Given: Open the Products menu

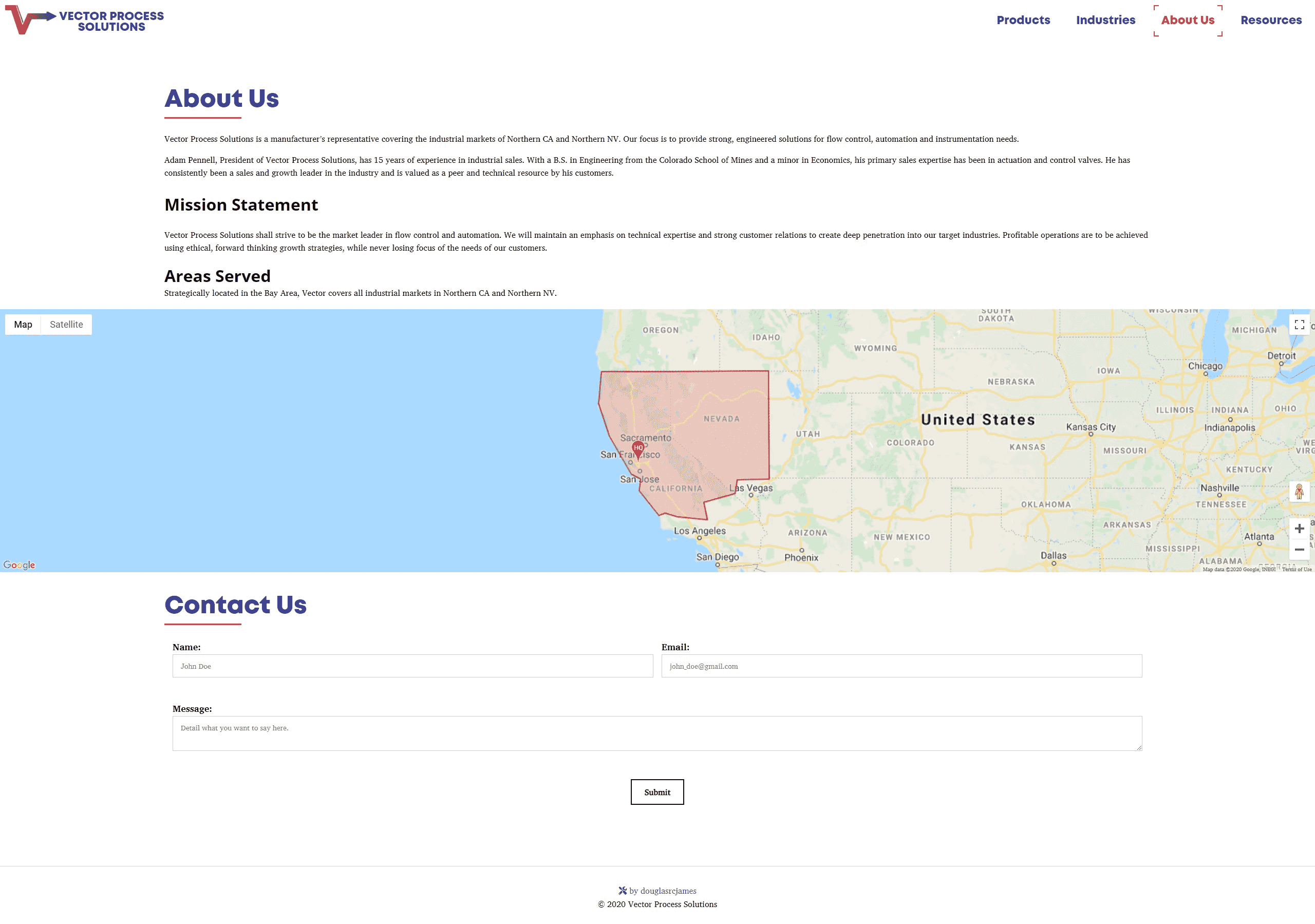Looking at the screenshot, I should [1023, 20].
